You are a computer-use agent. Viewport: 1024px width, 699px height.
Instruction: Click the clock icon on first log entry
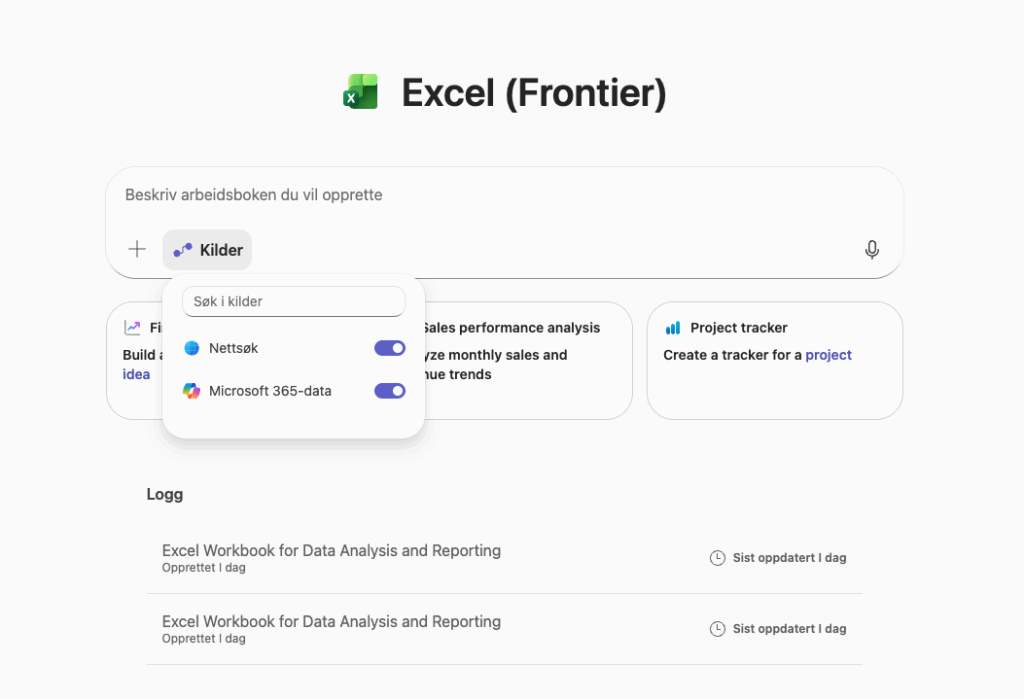(x=717, y=558)
